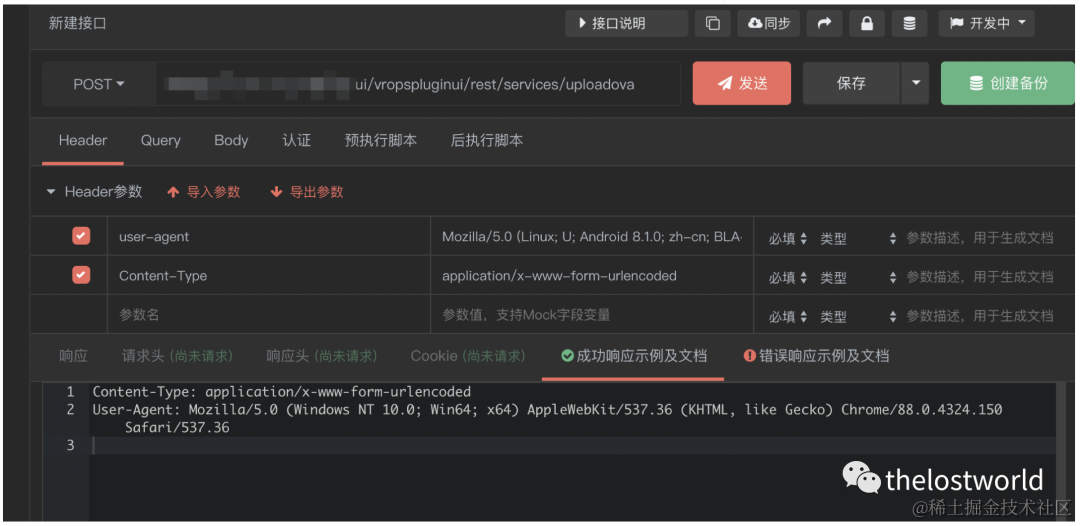This screenshot has height=526, width=1080.
Task: Click the share arrow icon
Action: 824,23
